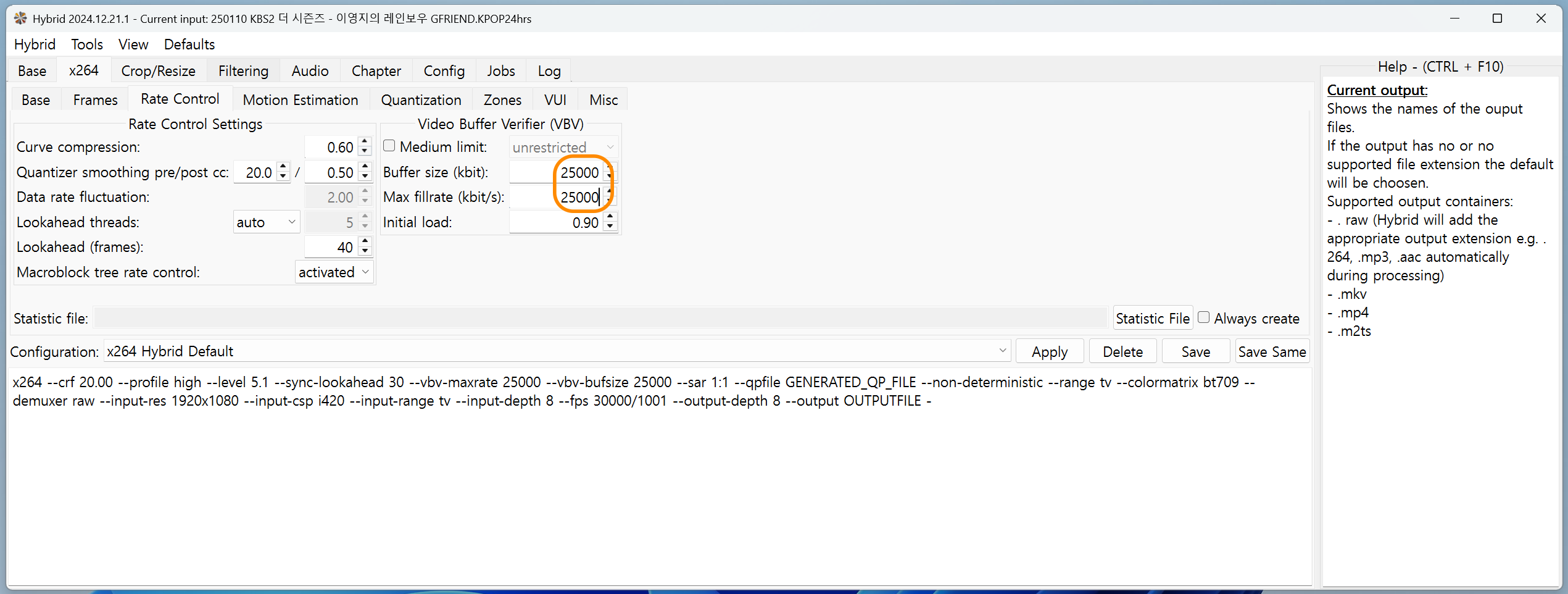The height and width of the screenshot is (594, 1568).
Task: Open the Config tab
Action: 444,71
